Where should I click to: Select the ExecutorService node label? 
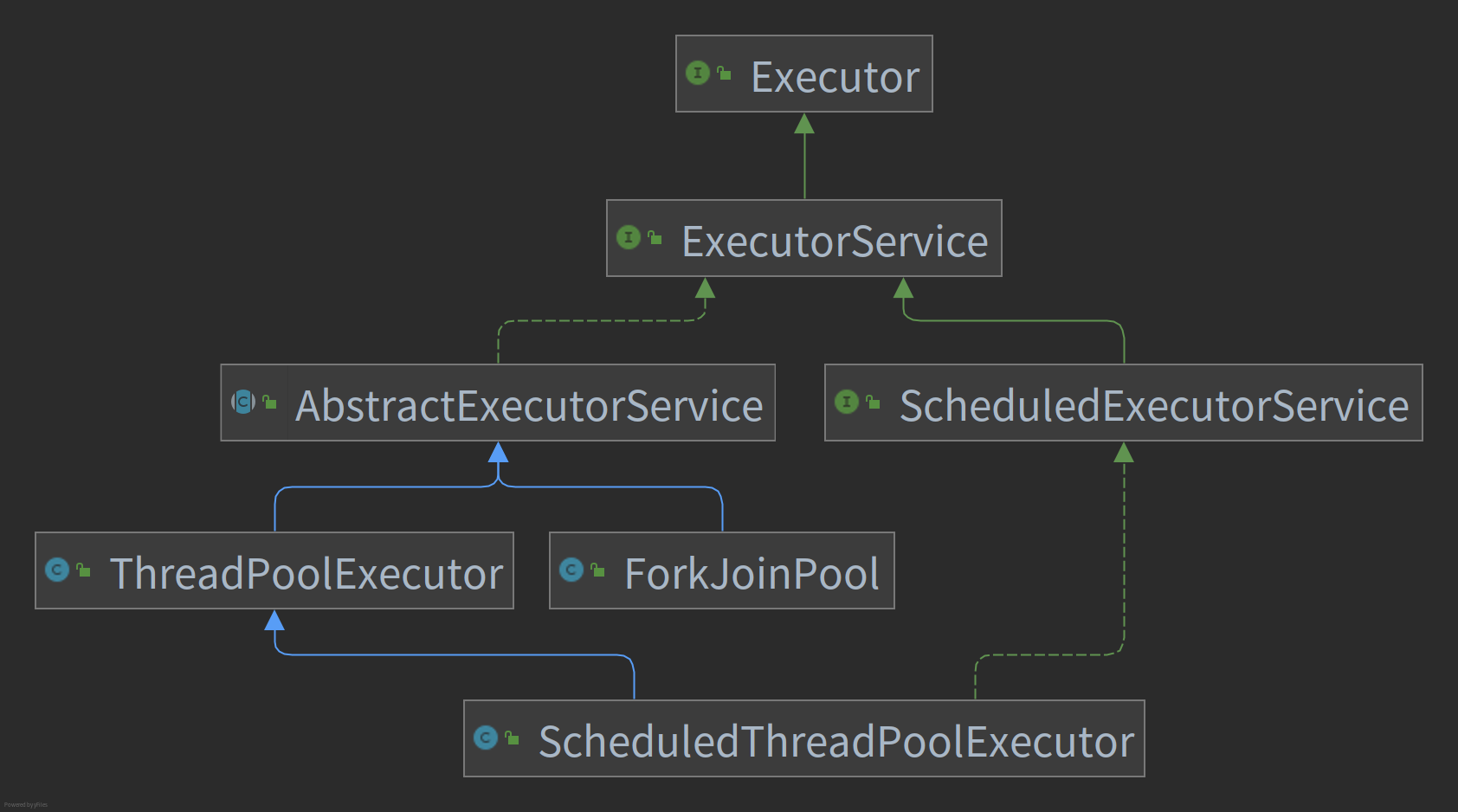pos(835,242)
